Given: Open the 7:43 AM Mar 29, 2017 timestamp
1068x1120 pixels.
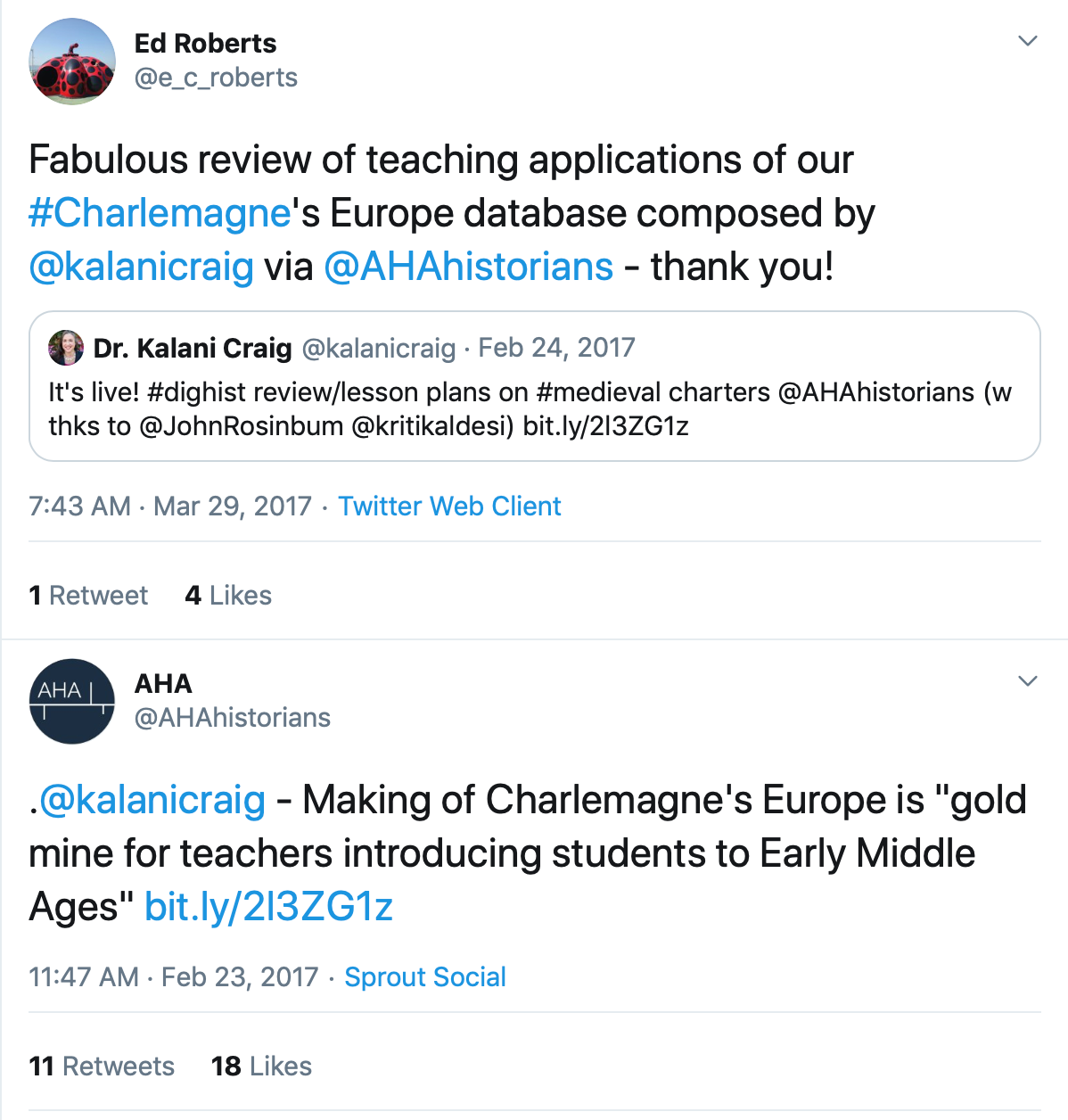Looking at the screenshot, I should [170, 506].
